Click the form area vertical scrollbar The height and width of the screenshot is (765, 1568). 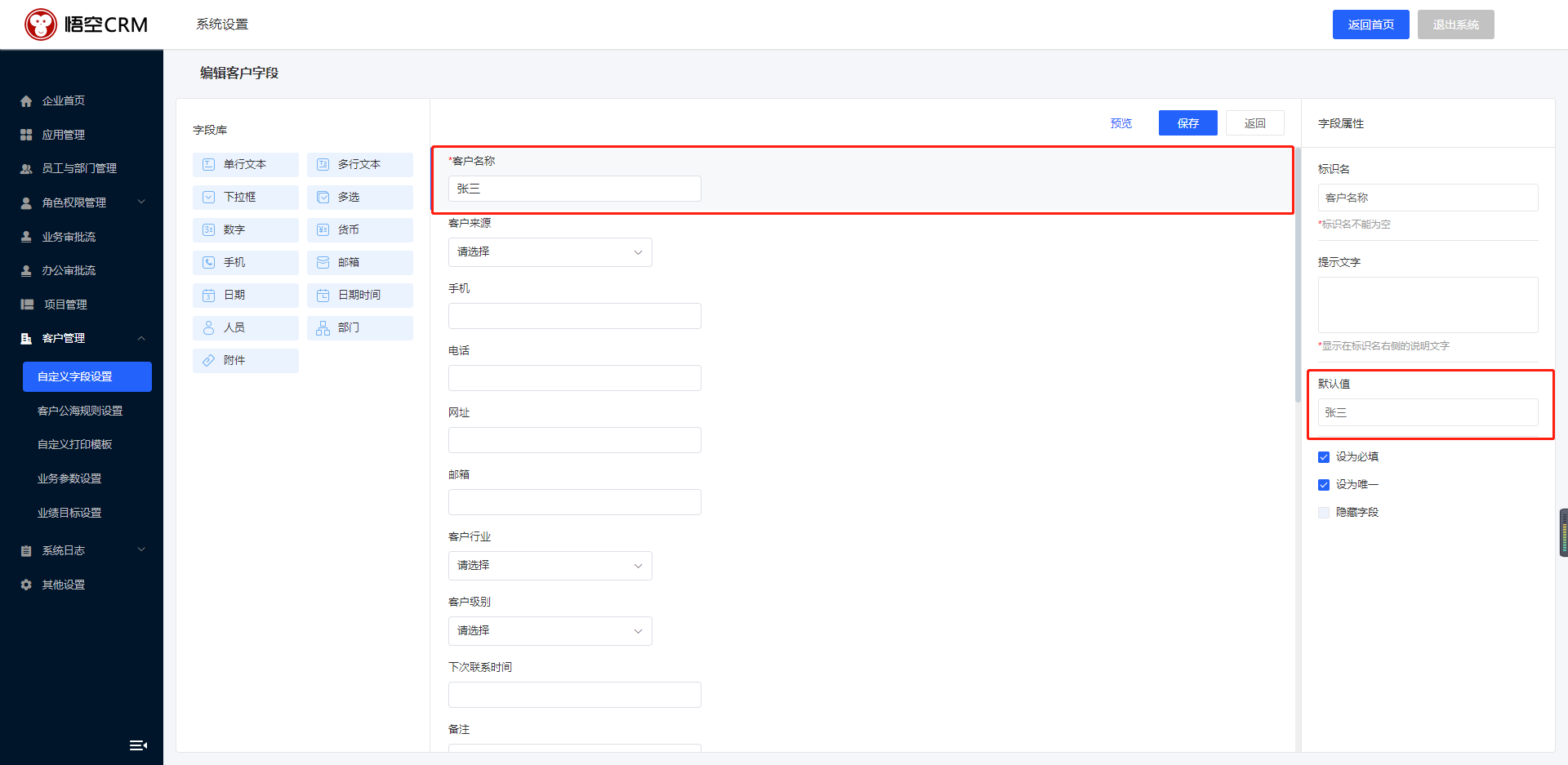click(1298, 276)
